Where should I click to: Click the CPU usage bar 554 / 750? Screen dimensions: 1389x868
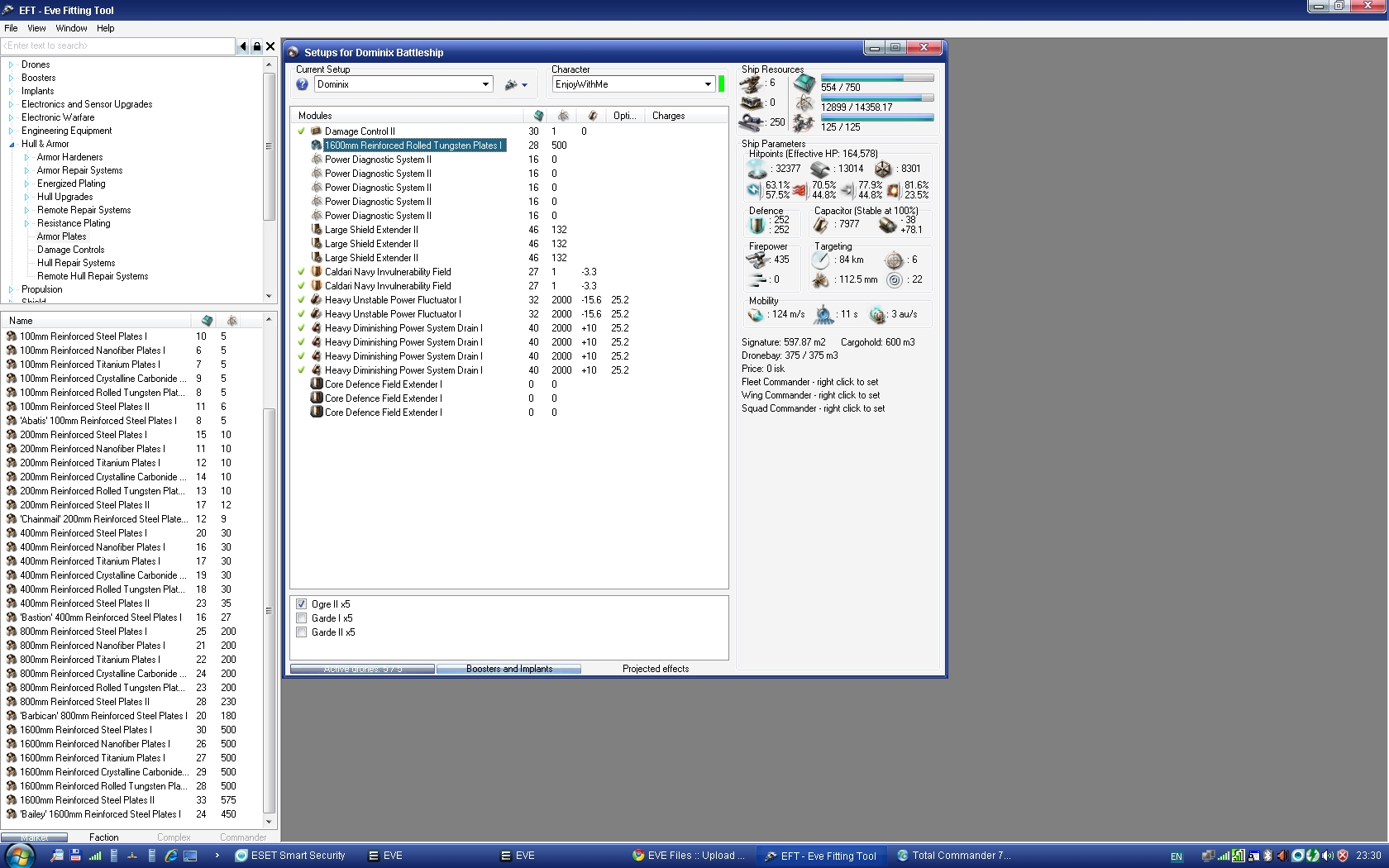[x=877, y=79]
